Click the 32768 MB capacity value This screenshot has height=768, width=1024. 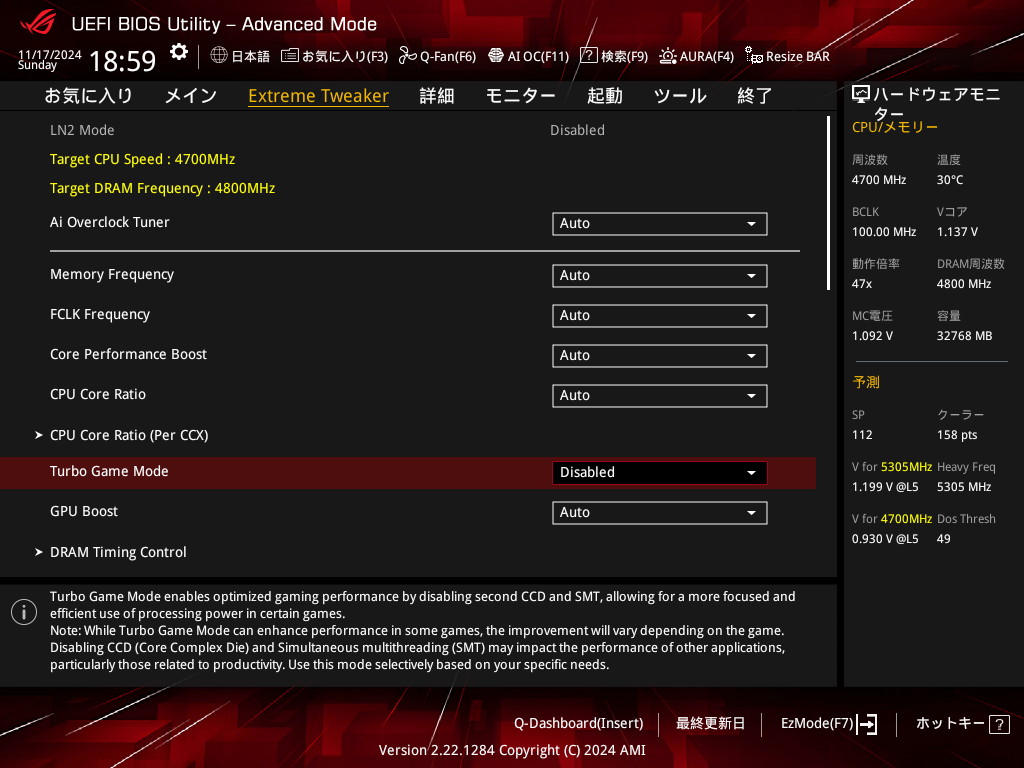[x=965, y=336]
